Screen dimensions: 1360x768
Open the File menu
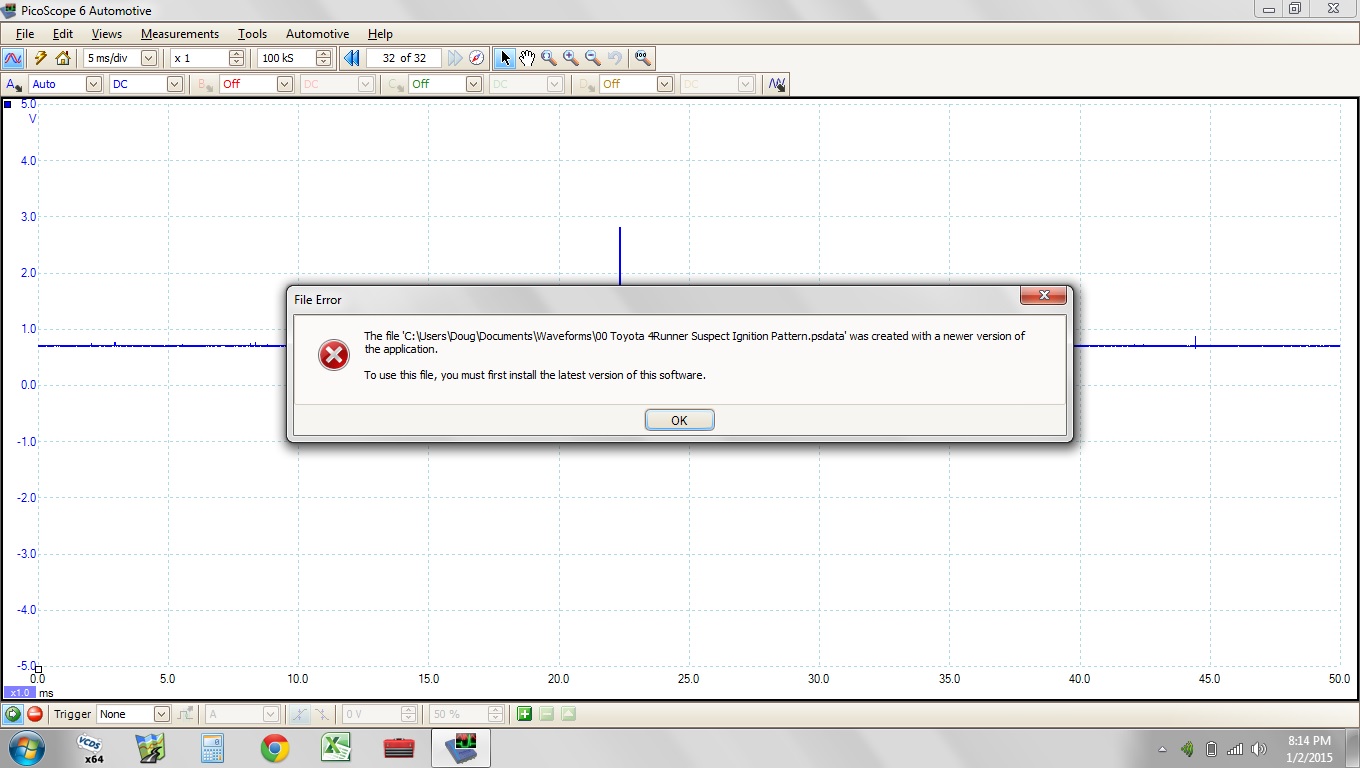(25, 34)
